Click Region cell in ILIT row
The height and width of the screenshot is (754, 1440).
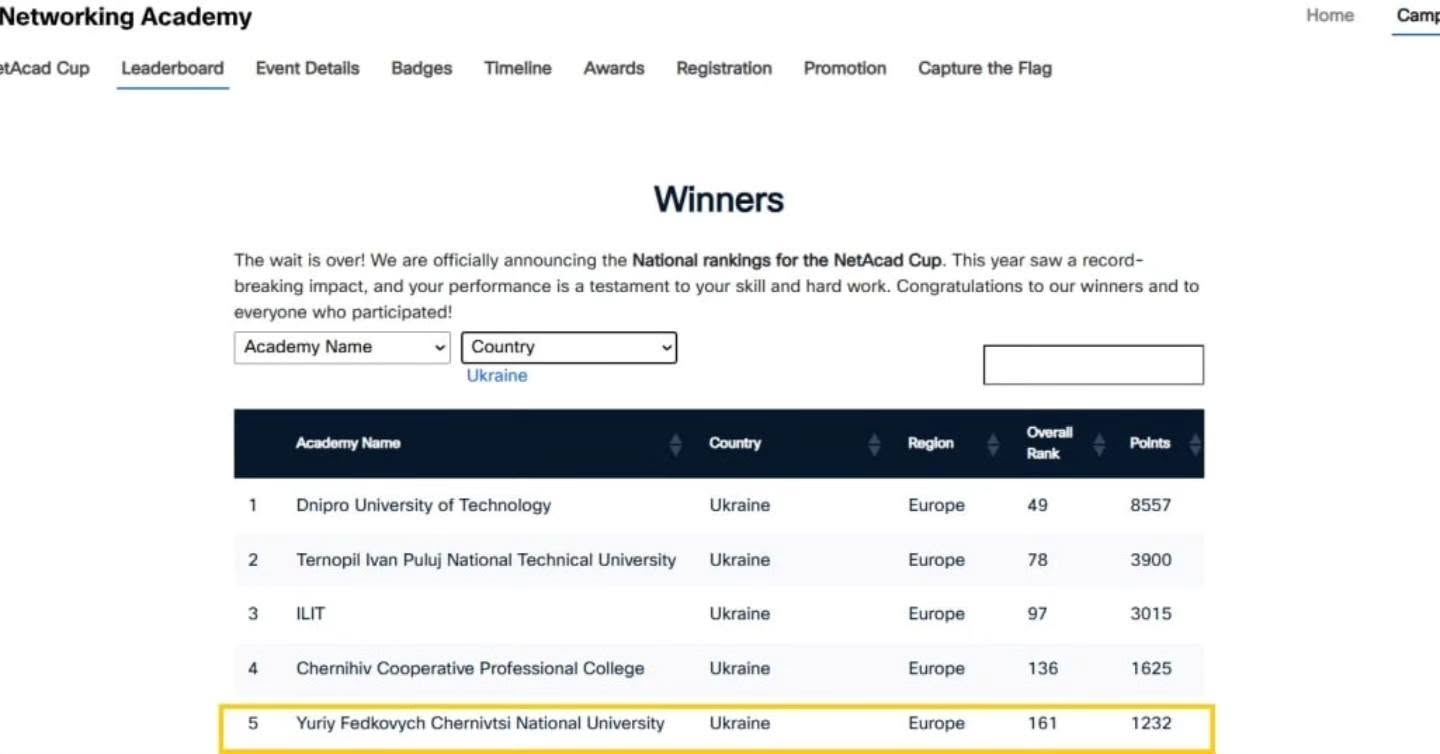click(x=936, y=614)
